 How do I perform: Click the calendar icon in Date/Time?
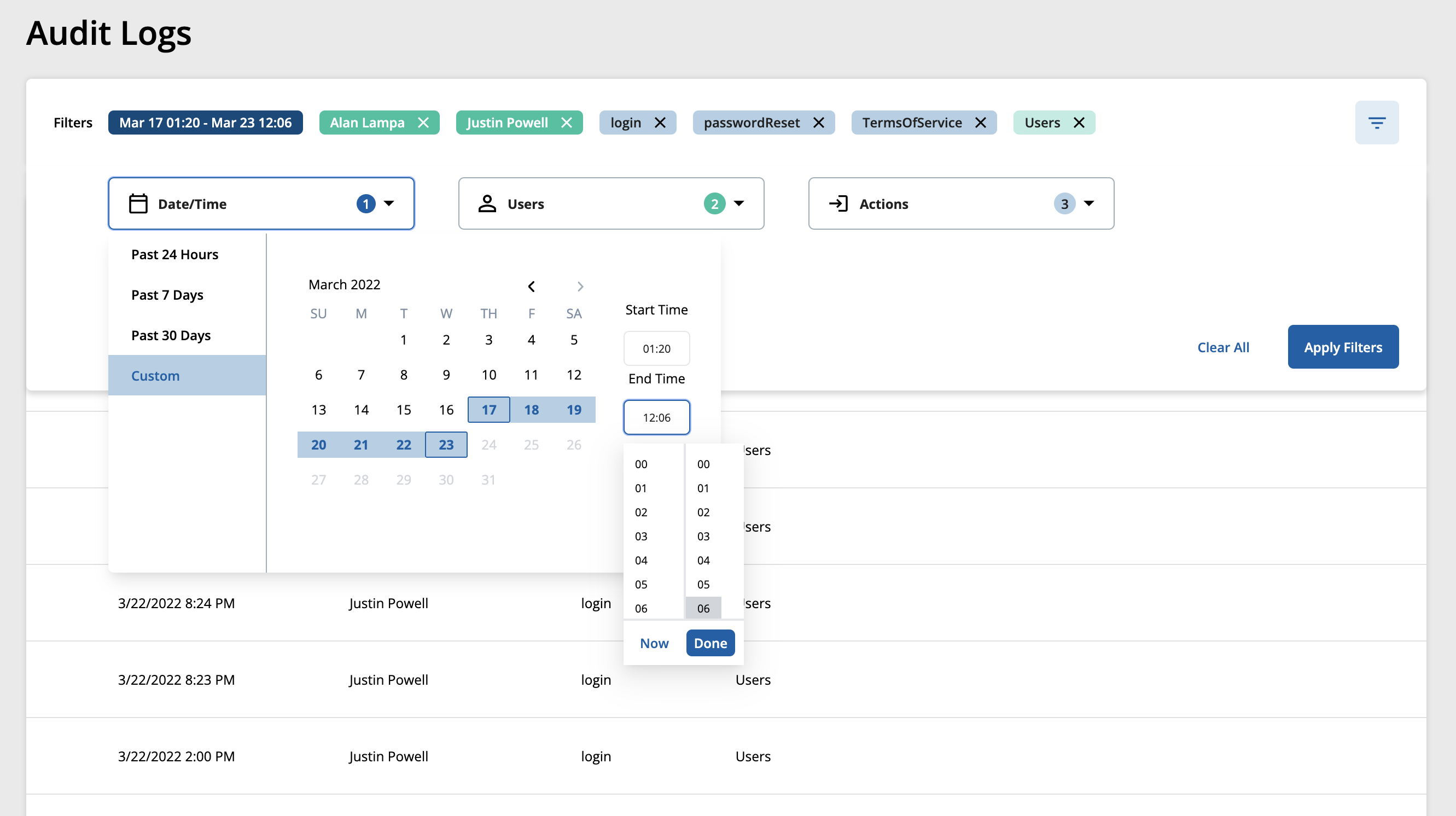[138, 203]
